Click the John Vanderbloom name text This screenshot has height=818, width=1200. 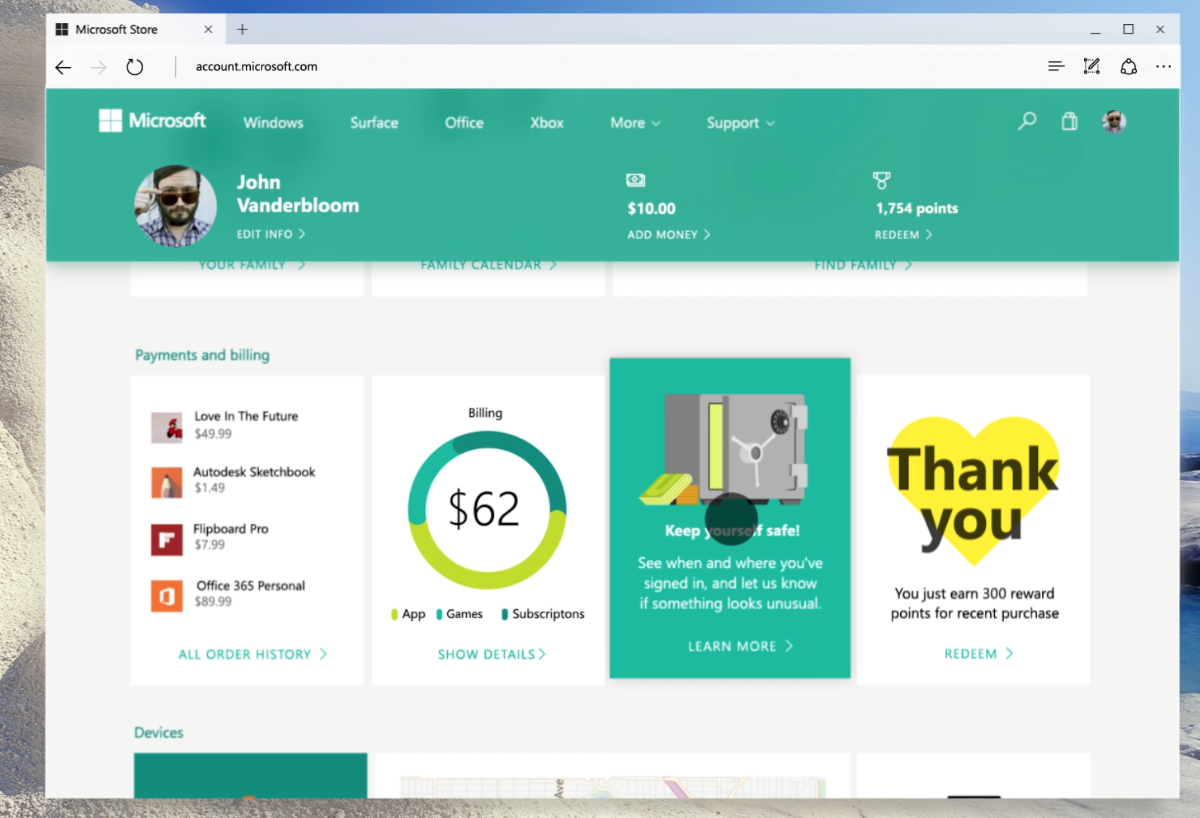(297, 194)
